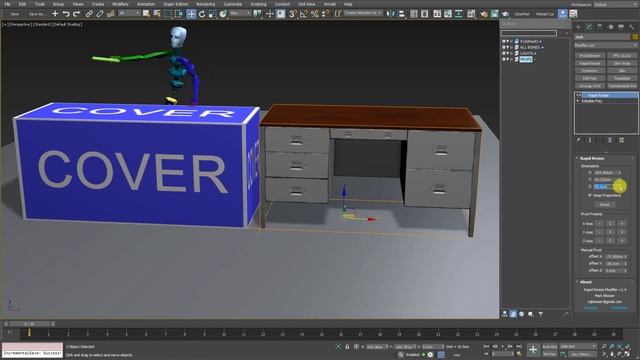The width and height of the screenshot is (640, 360).
Task: Open the Edit menu
Action: coord(22,4)
